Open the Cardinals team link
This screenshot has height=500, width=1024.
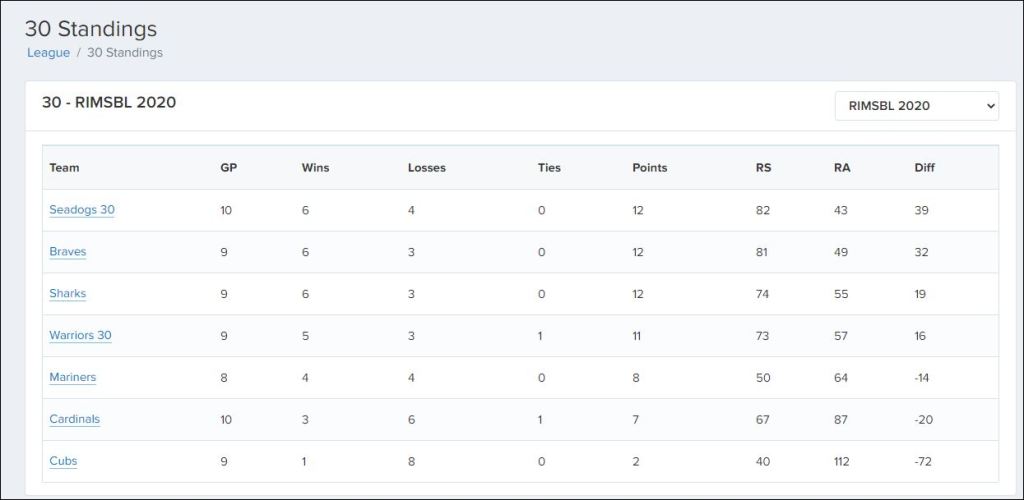click(x=75, y=420)
